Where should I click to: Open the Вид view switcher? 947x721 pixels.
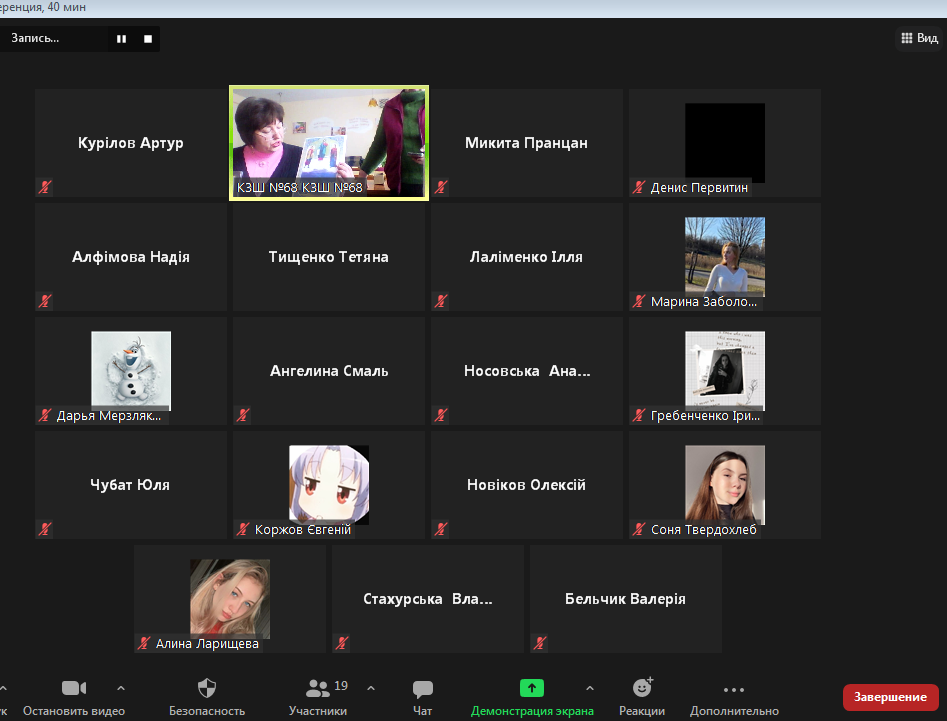[919, 38]
